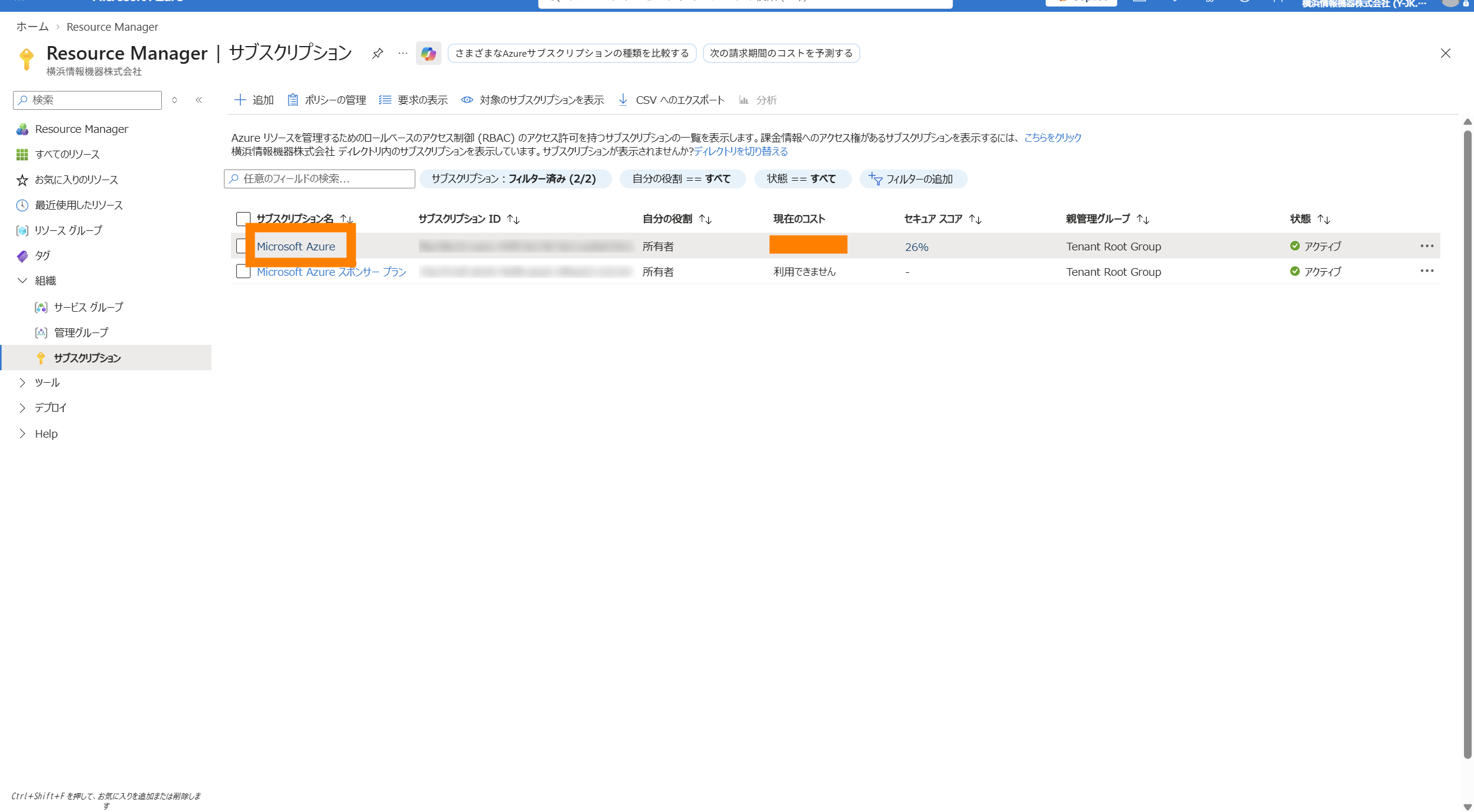Open more options for スポンサー プラン row
The height and width of the screenshot is (812, 1474).
click(1427, 271)
